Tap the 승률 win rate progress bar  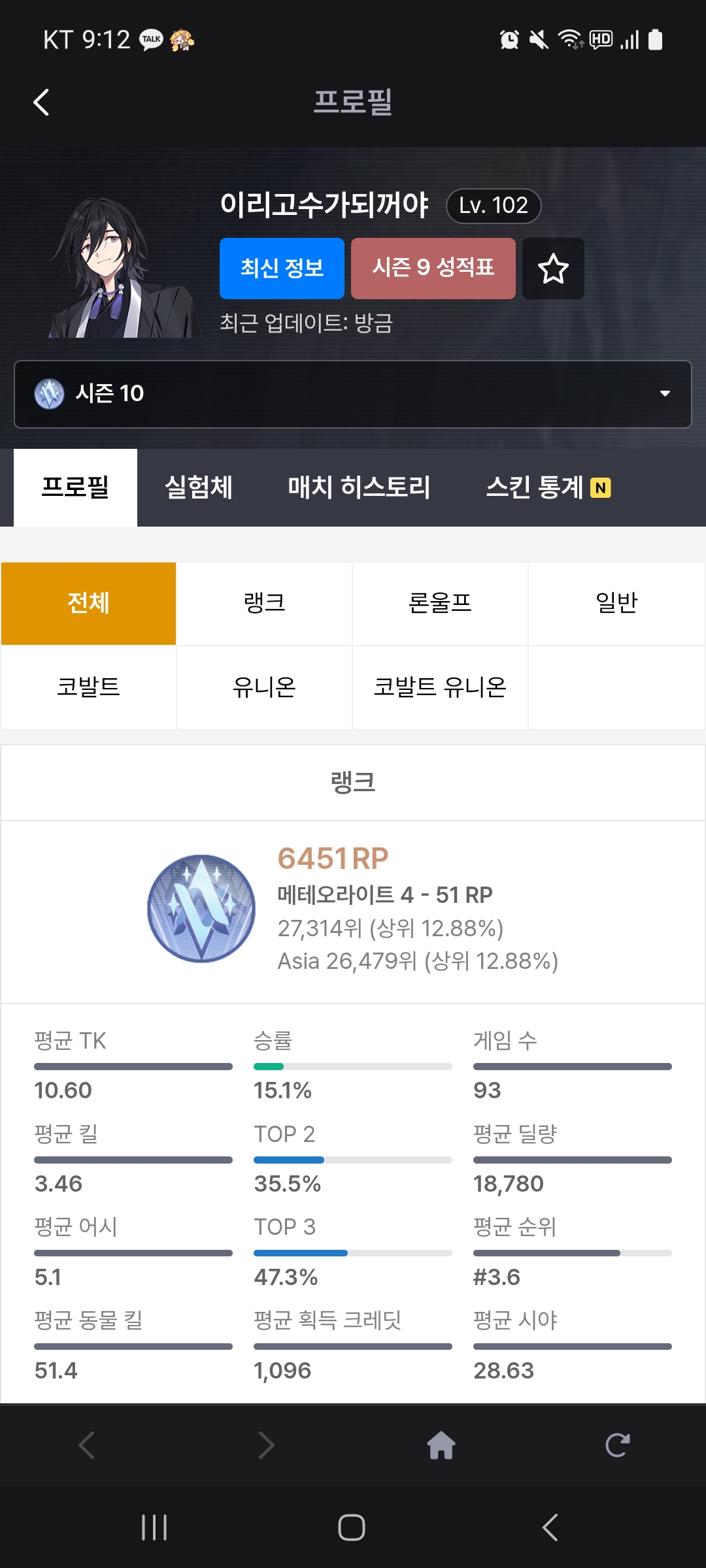352,1067
